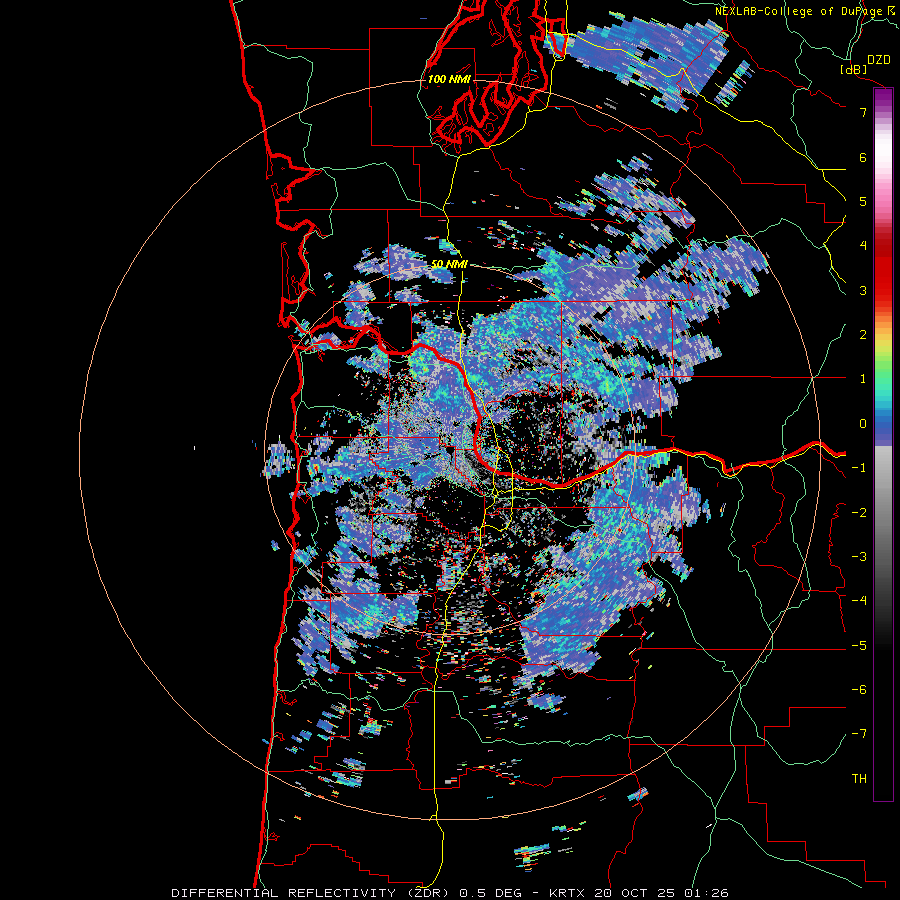The height and width of the screenshot is (900, 900).
Task: Click the -6 value on the color scale
Action: (x=859, y=690)
